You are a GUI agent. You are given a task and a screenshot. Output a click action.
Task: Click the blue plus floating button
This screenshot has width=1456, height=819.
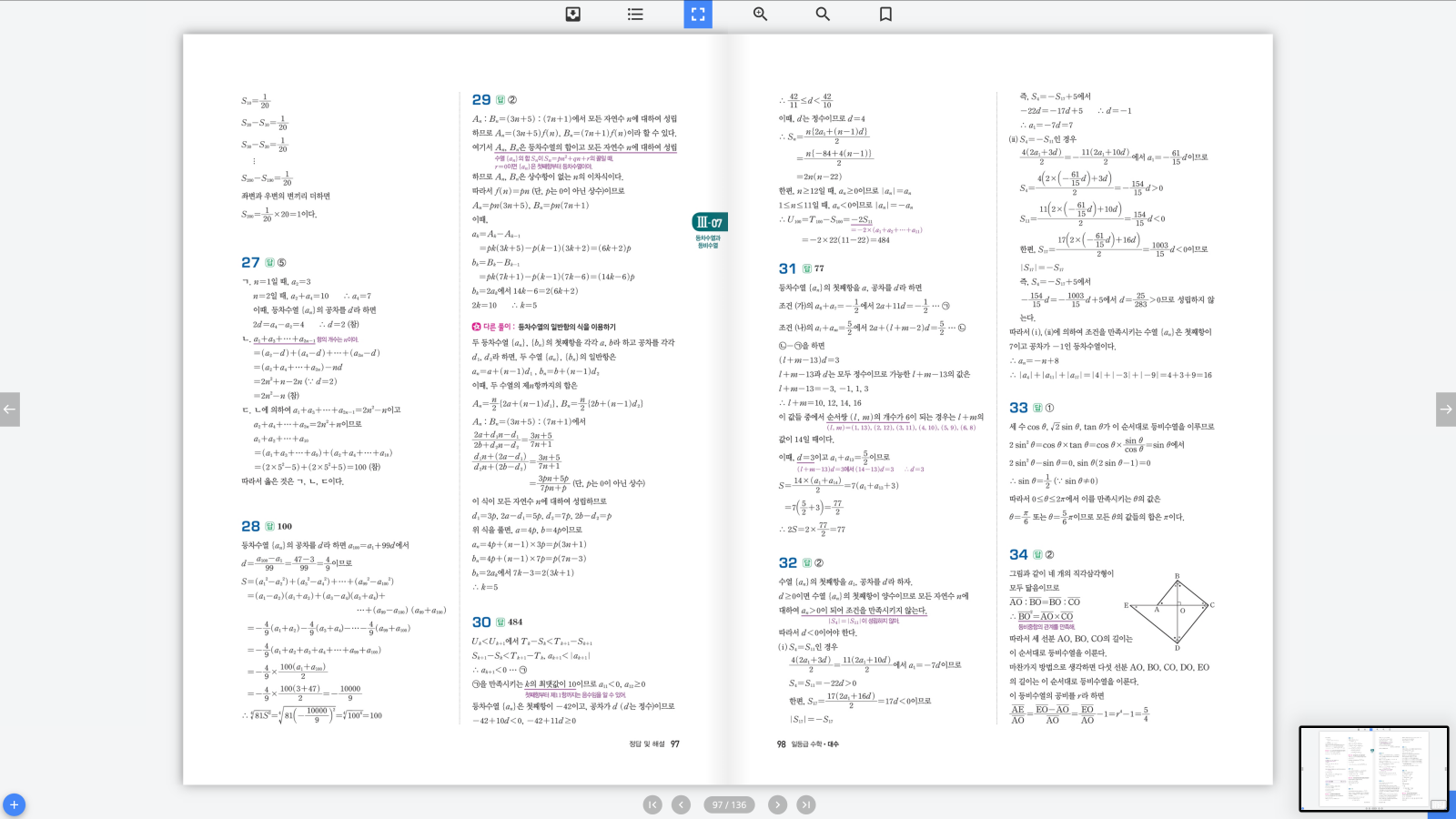click(14, 804)
